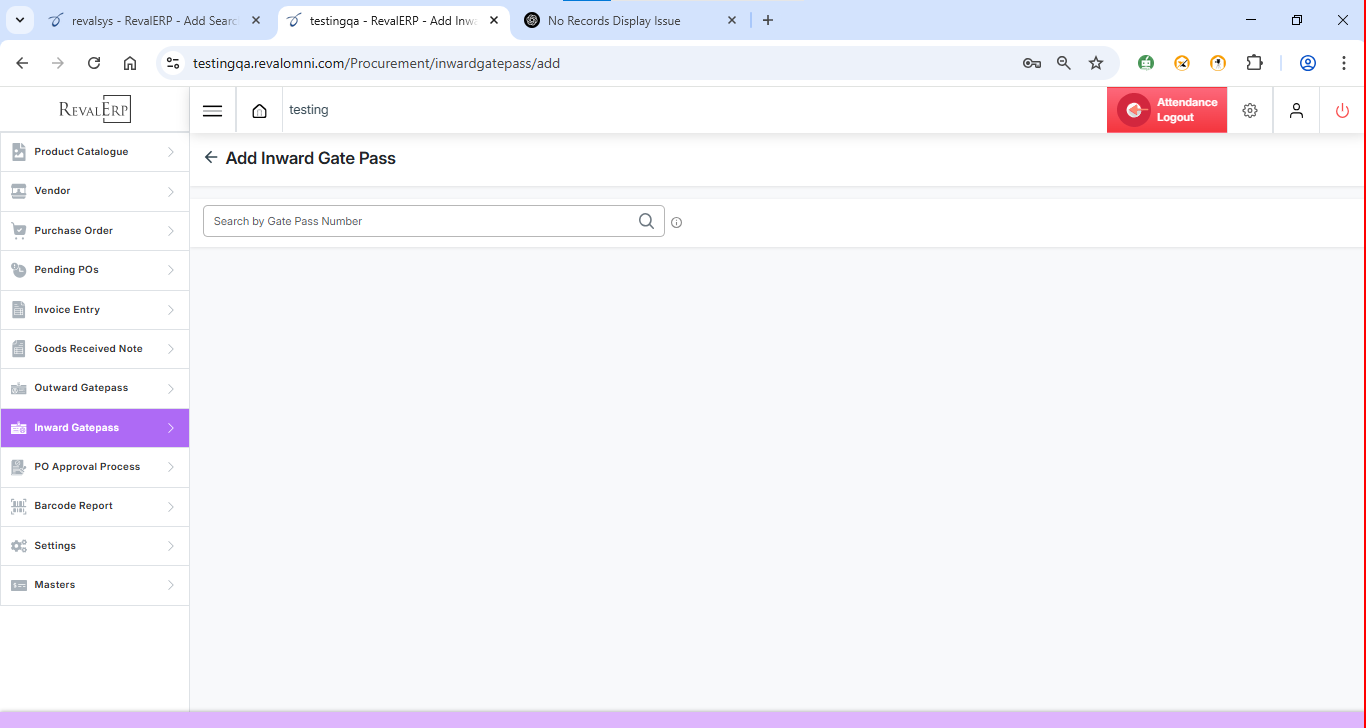1366x728 pixels.
Task: Open the user profile icon
Action: pos(1296,111)
